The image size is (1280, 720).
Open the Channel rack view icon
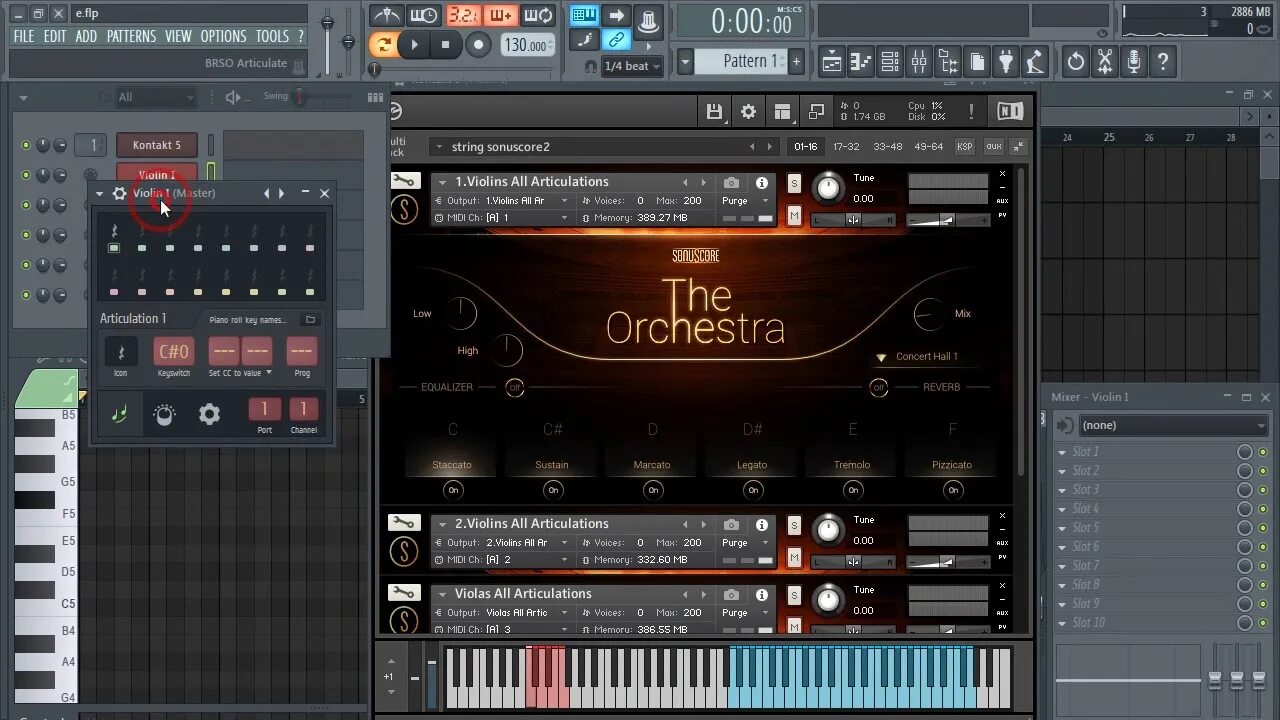890,62
